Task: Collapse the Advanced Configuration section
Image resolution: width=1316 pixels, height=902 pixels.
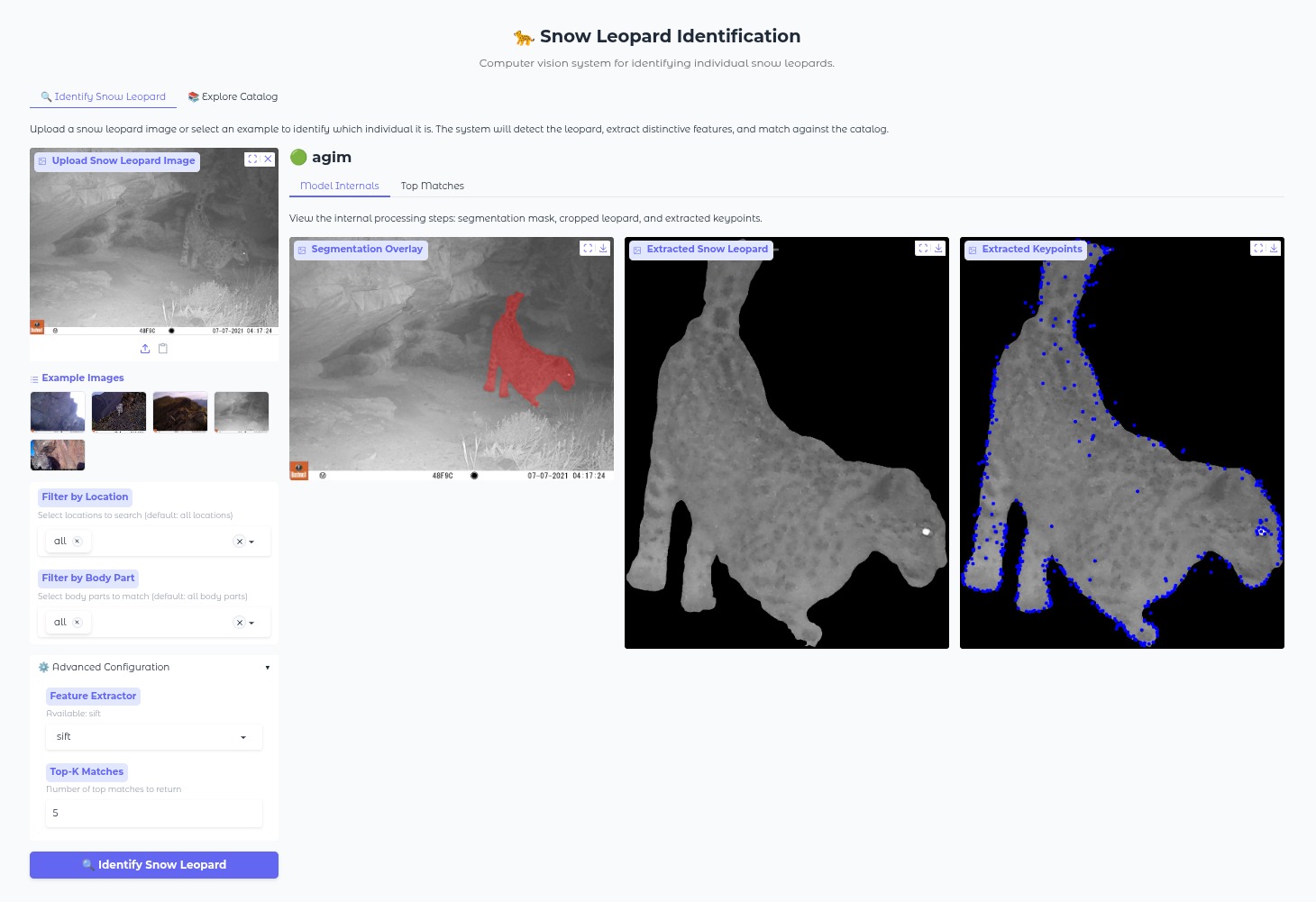Action: point(267,668)
